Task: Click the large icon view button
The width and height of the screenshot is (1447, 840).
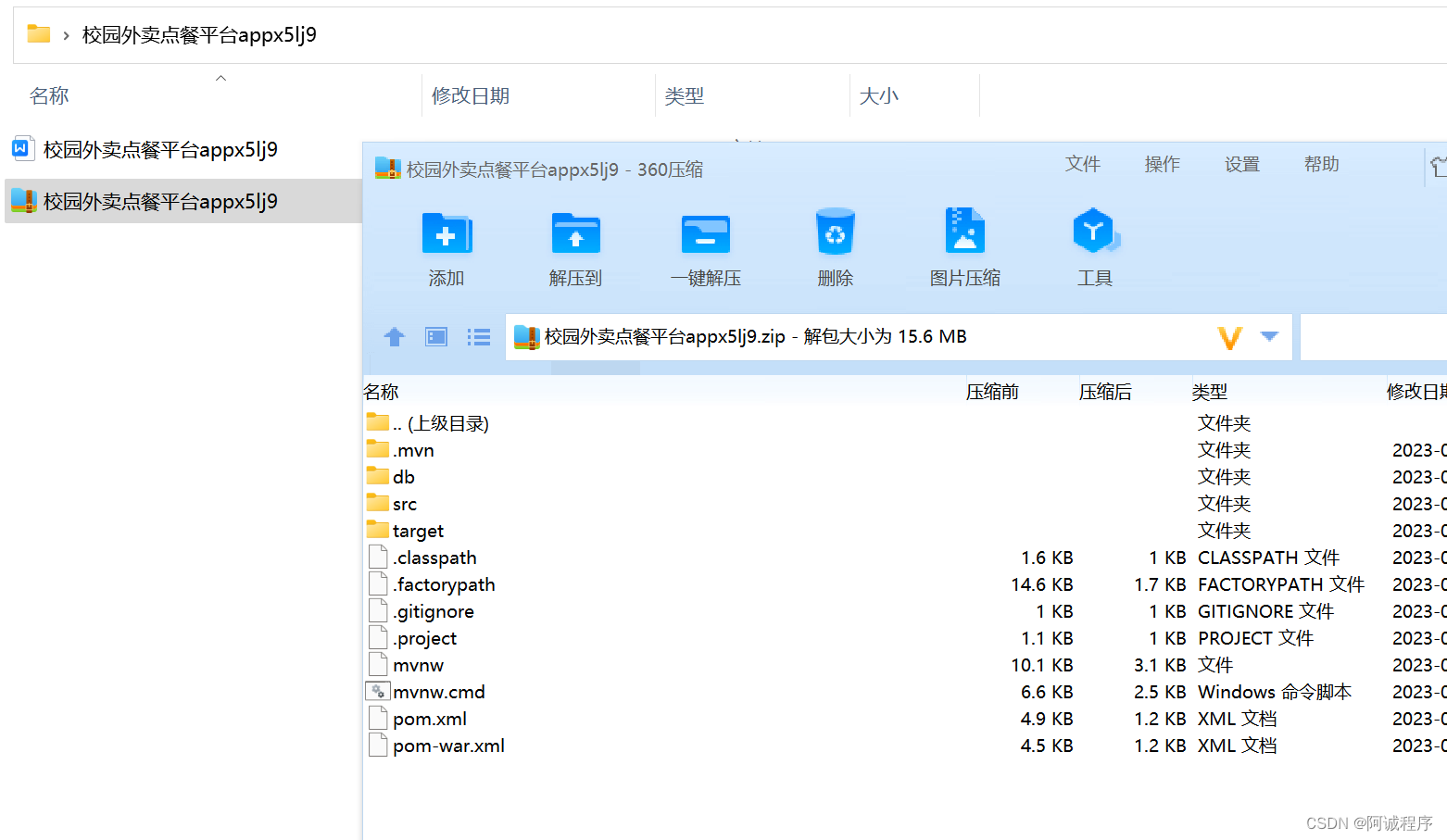Action: pos(435,337)
